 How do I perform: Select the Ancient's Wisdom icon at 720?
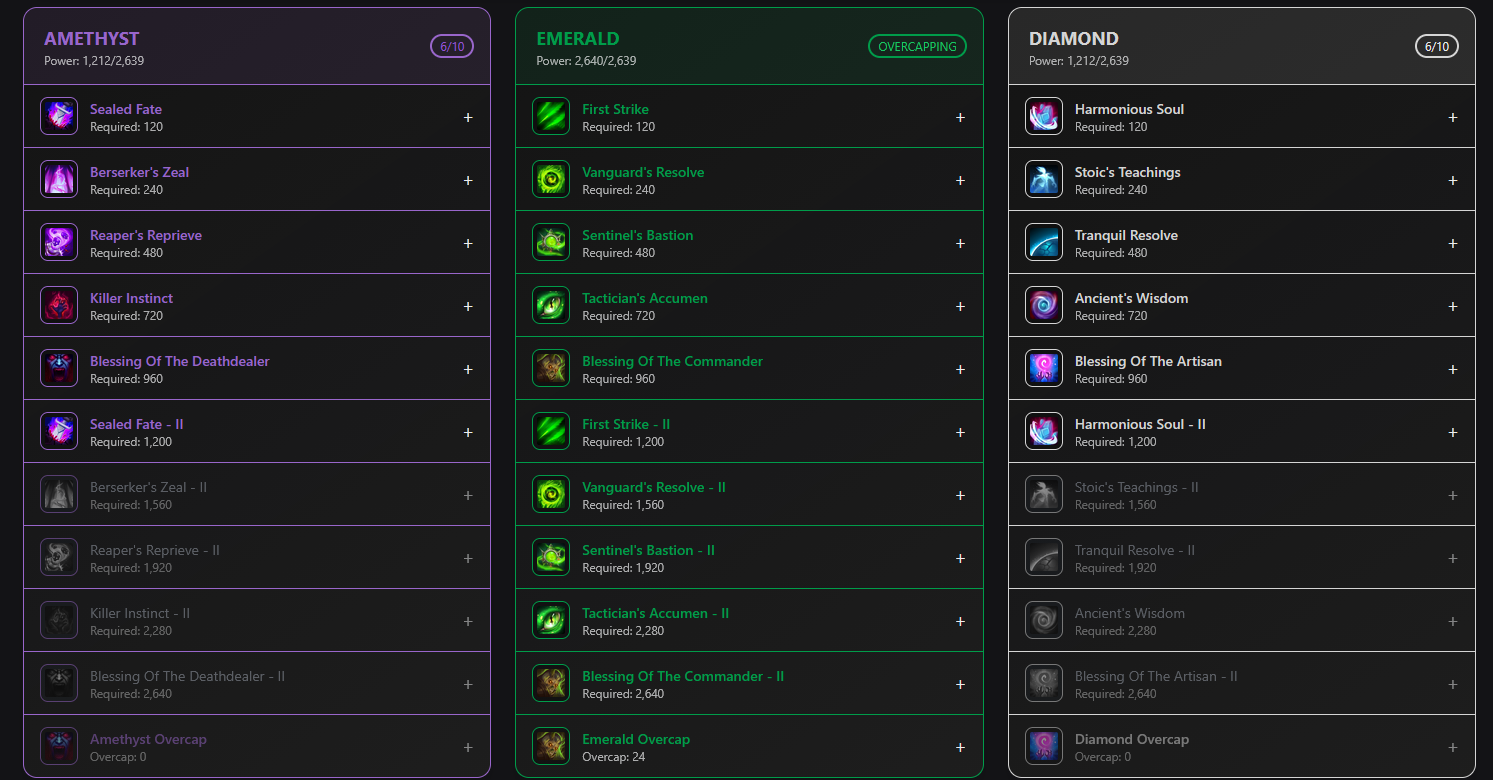pos(1044,306)
